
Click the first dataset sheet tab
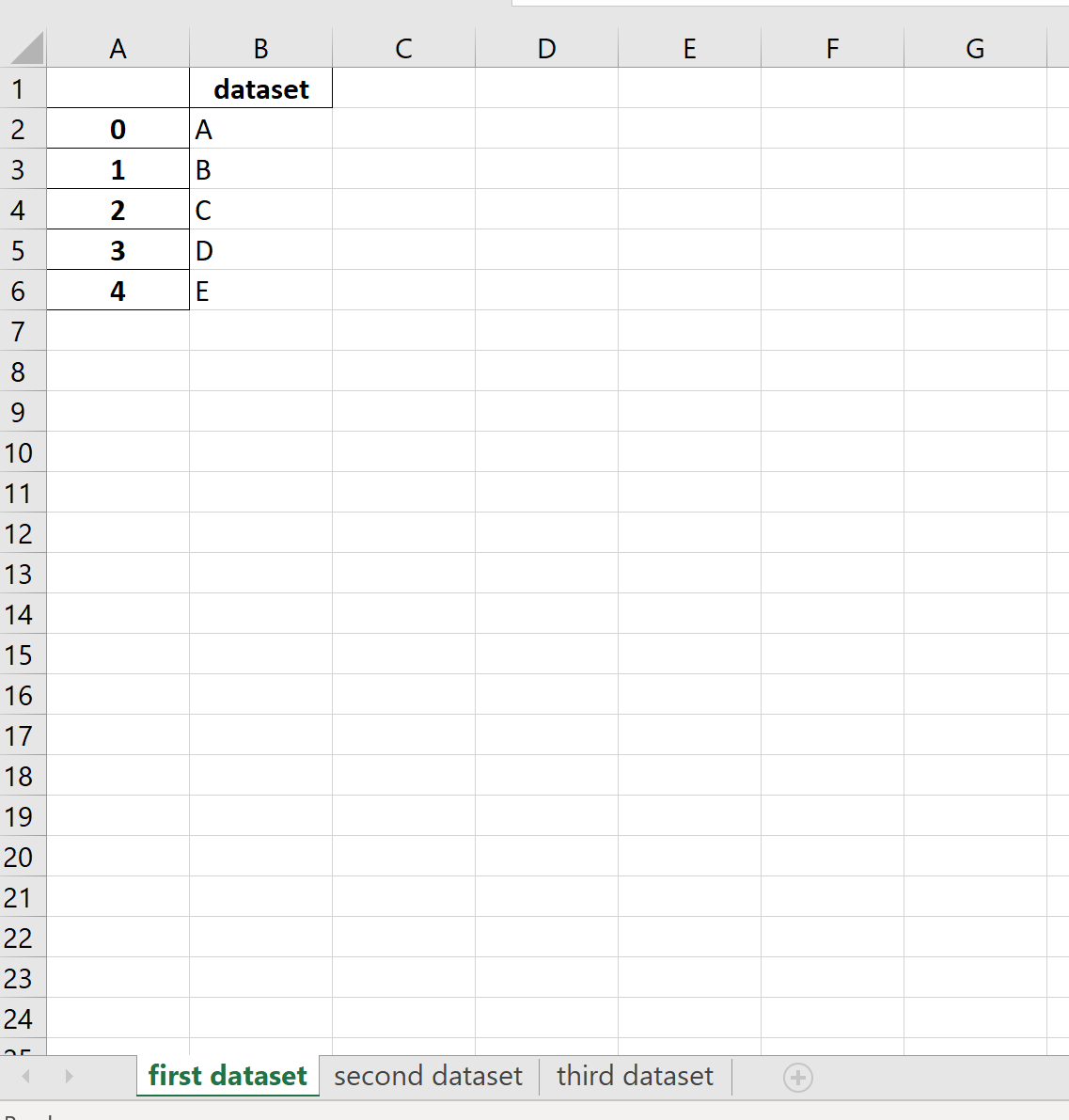(x=227, y=1075)
